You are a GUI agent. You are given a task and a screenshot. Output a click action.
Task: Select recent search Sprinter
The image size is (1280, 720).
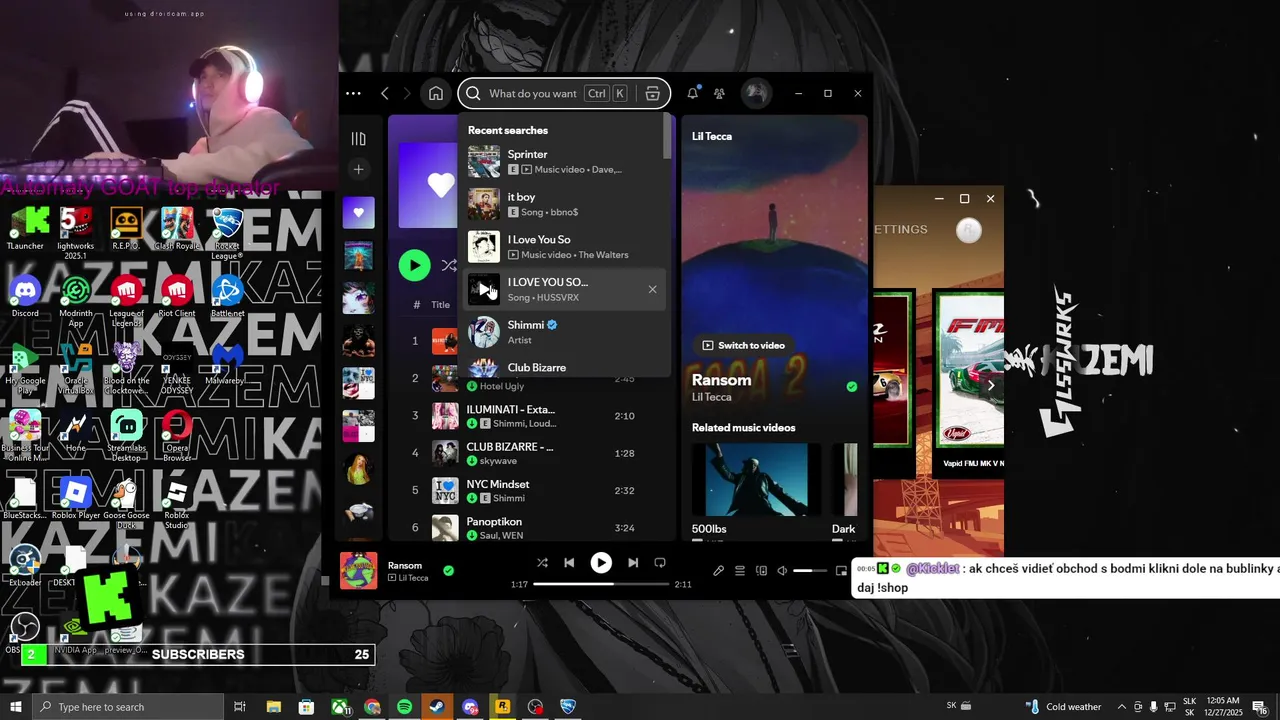(x=562, y=161)
